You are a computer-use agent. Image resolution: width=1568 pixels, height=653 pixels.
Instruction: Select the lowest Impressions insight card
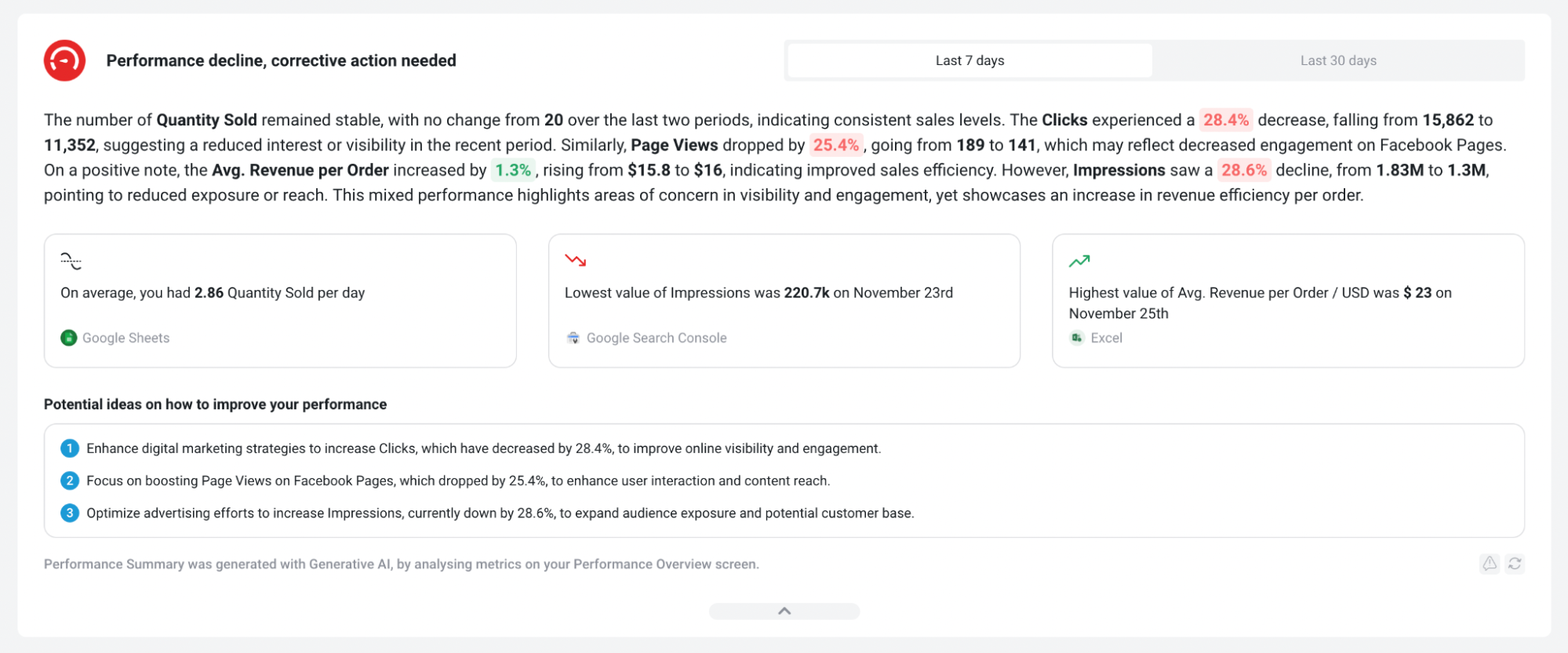(x=784, y=300)
